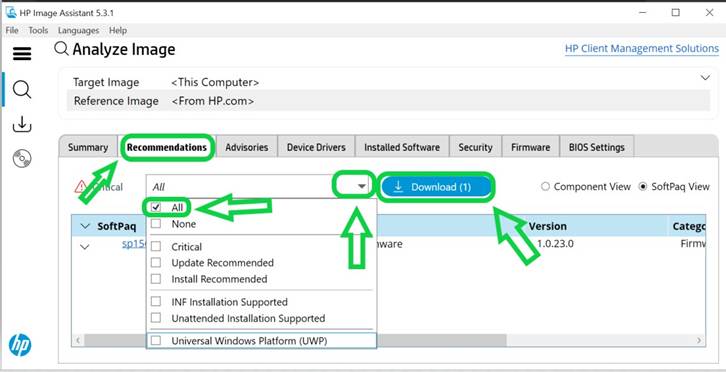Check the Critical filter option
Screen dimensions: 726x372
[x=156, y=246]
